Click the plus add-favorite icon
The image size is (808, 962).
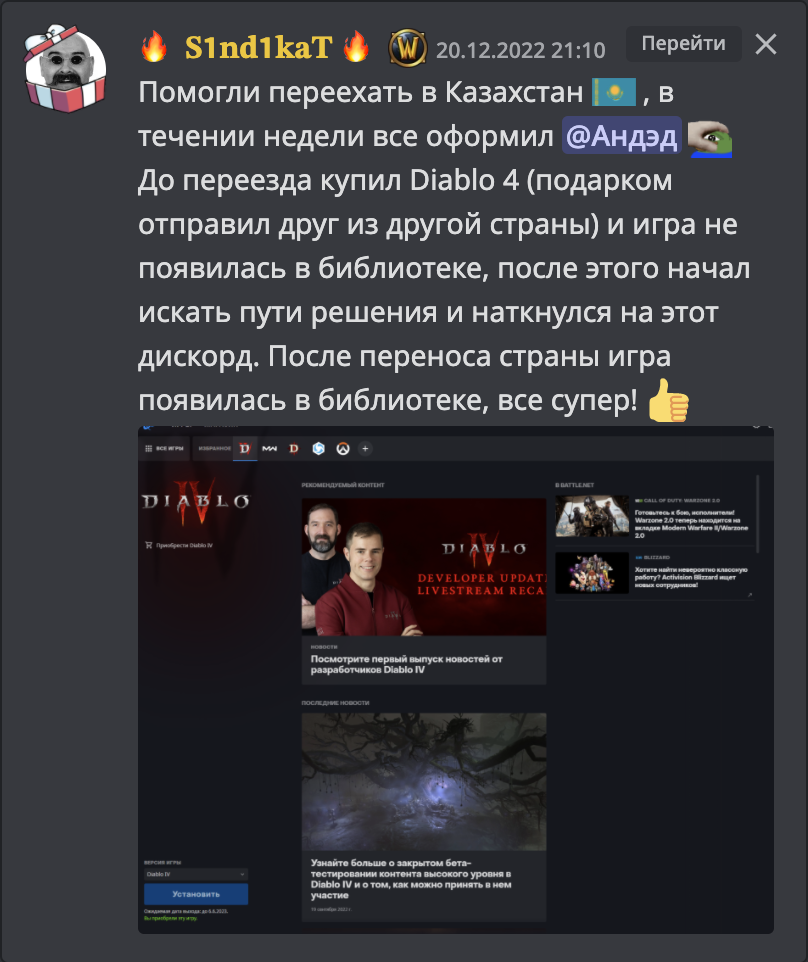365,448
